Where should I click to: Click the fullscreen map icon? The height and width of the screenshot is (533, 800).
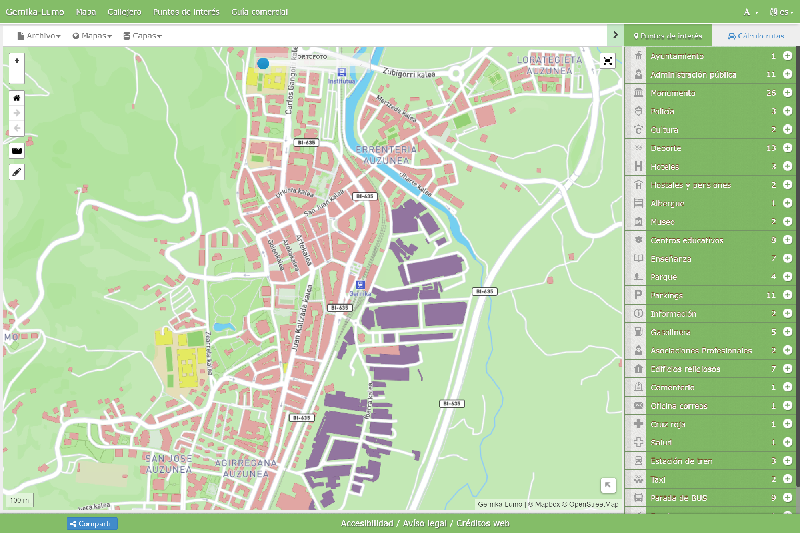[x=608, y=61]
